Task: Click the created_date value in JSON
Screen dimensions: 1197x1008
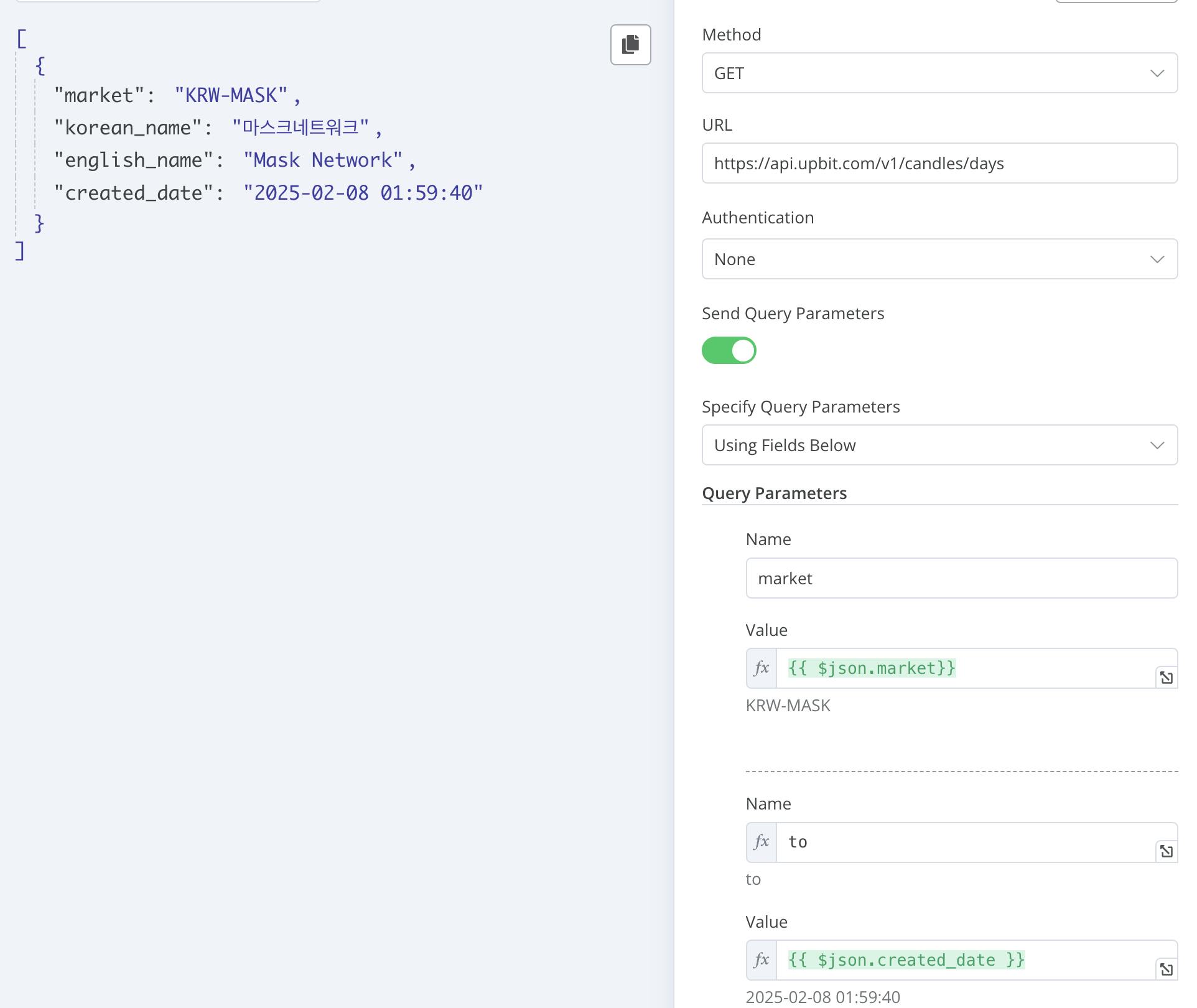Action: (363, 194)
